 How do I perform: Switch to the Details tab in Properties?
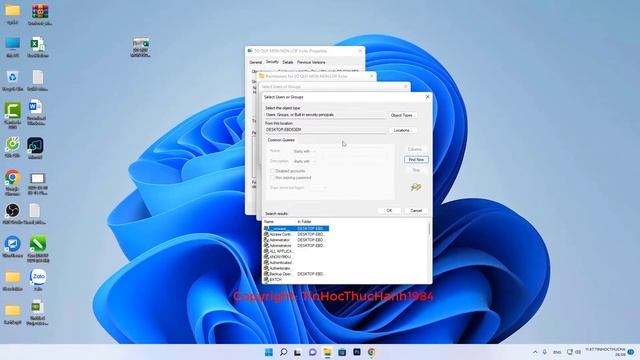(x=288, y=62)
